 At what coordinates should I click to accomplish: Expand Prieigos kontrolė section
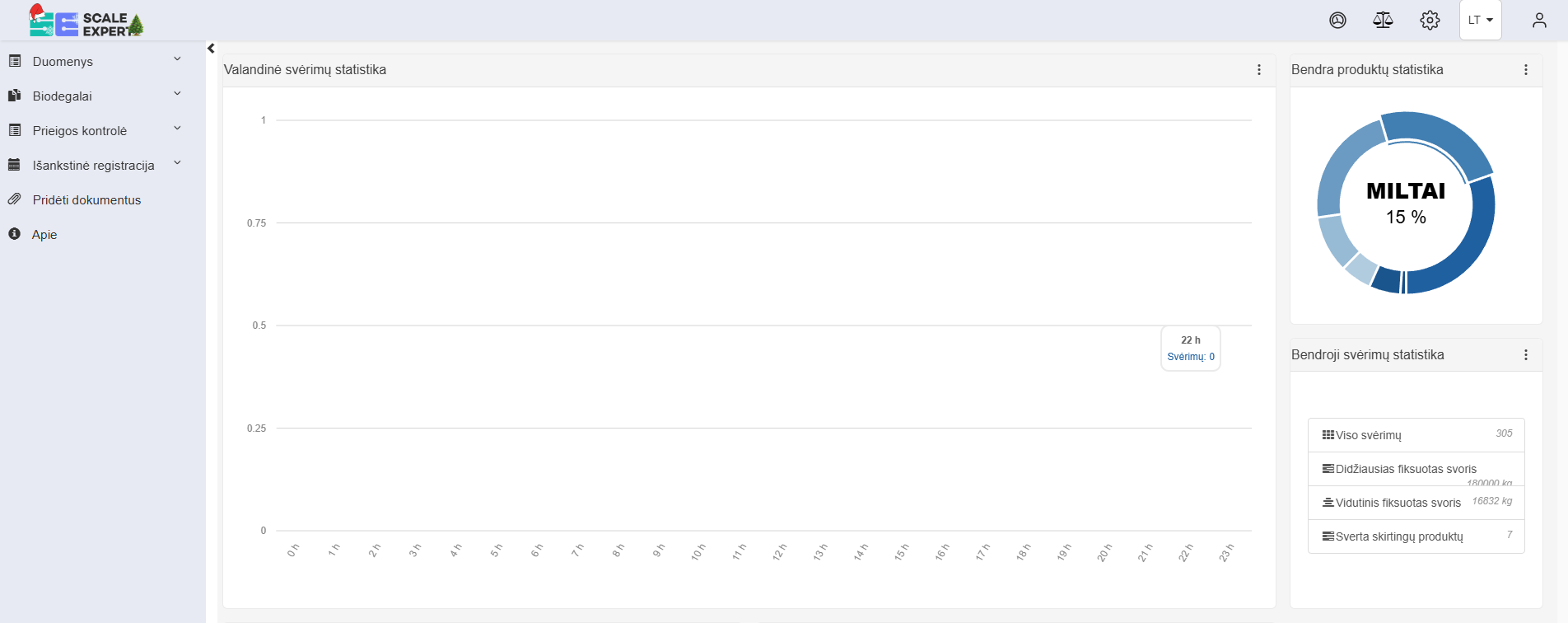click(x=80, y=131)
